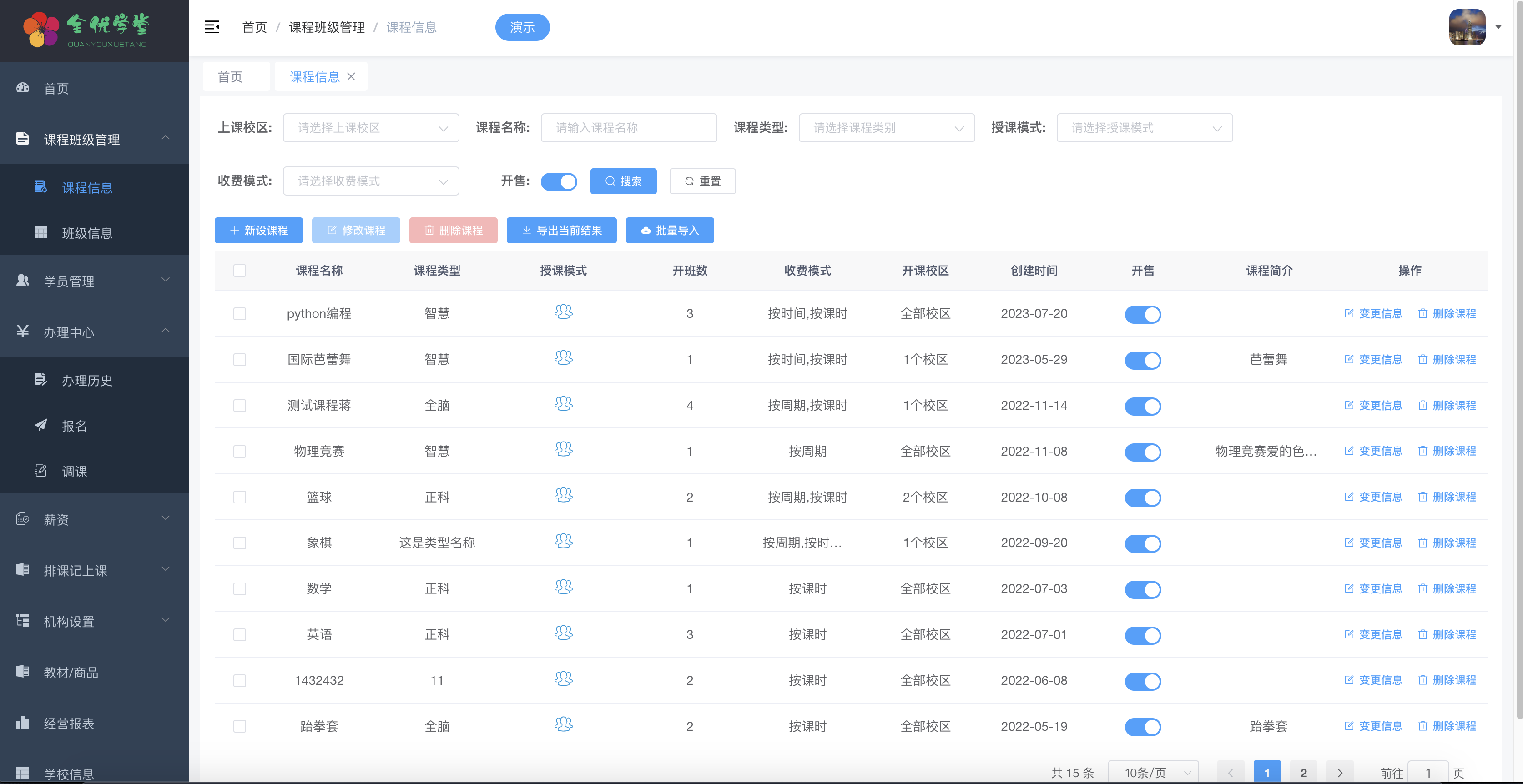This screenshot has height=784, width=1523.
Task: Click 首页 in the breadcrumb
Action: click(254, 27)
